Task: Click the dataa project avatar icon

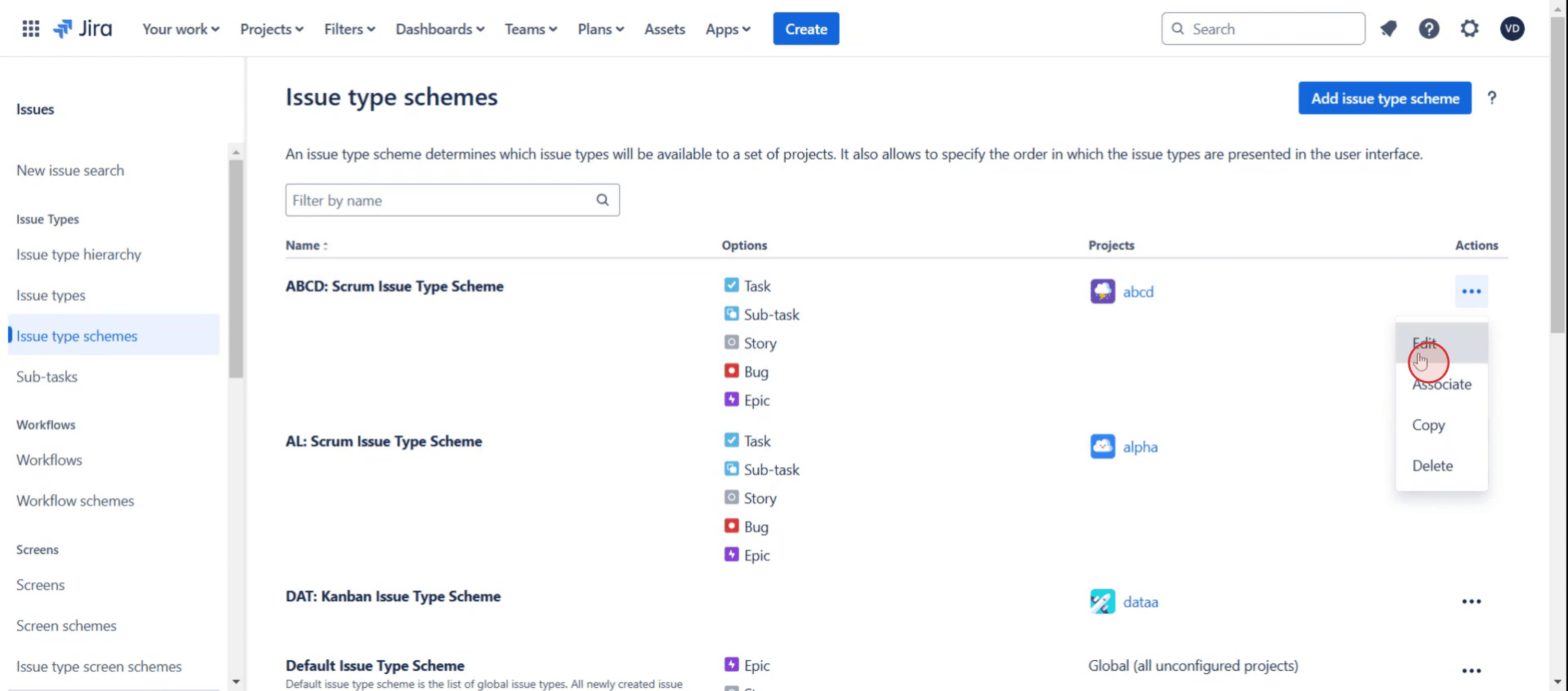Action: (1102, 601)
